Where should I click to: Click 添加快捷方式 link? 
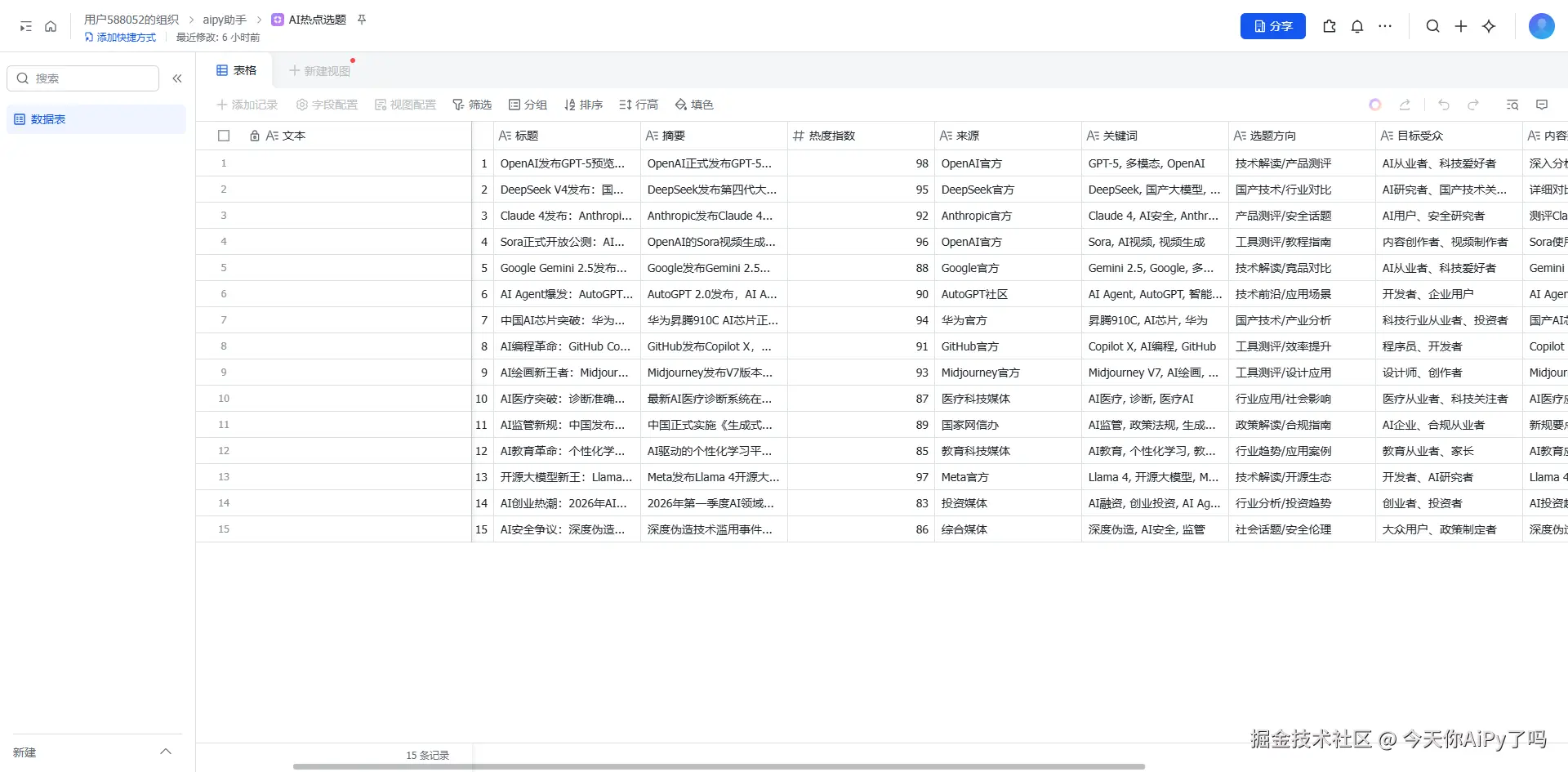(x=120, y=38)
